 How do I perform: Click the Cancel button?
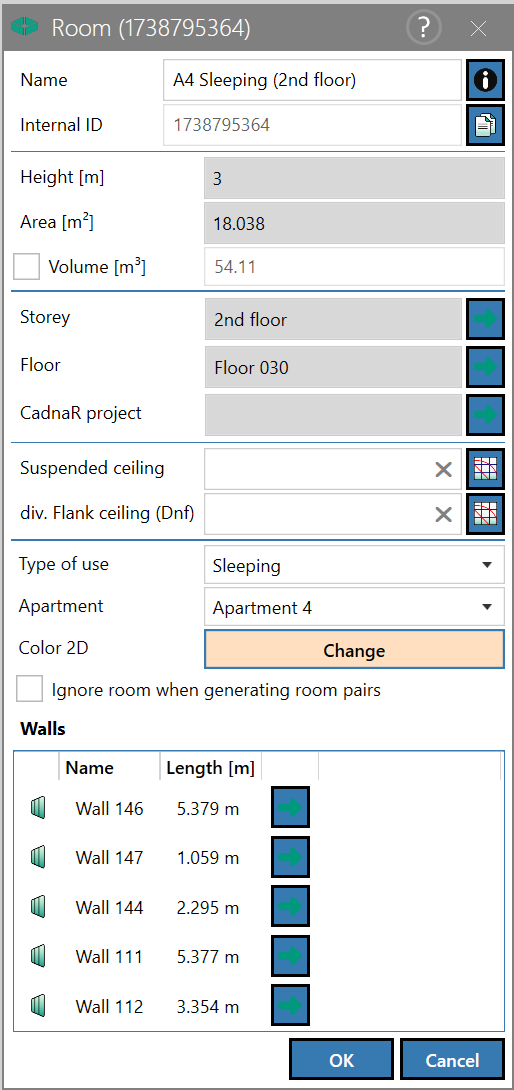pyautogui.click(x=452, y=1060)
